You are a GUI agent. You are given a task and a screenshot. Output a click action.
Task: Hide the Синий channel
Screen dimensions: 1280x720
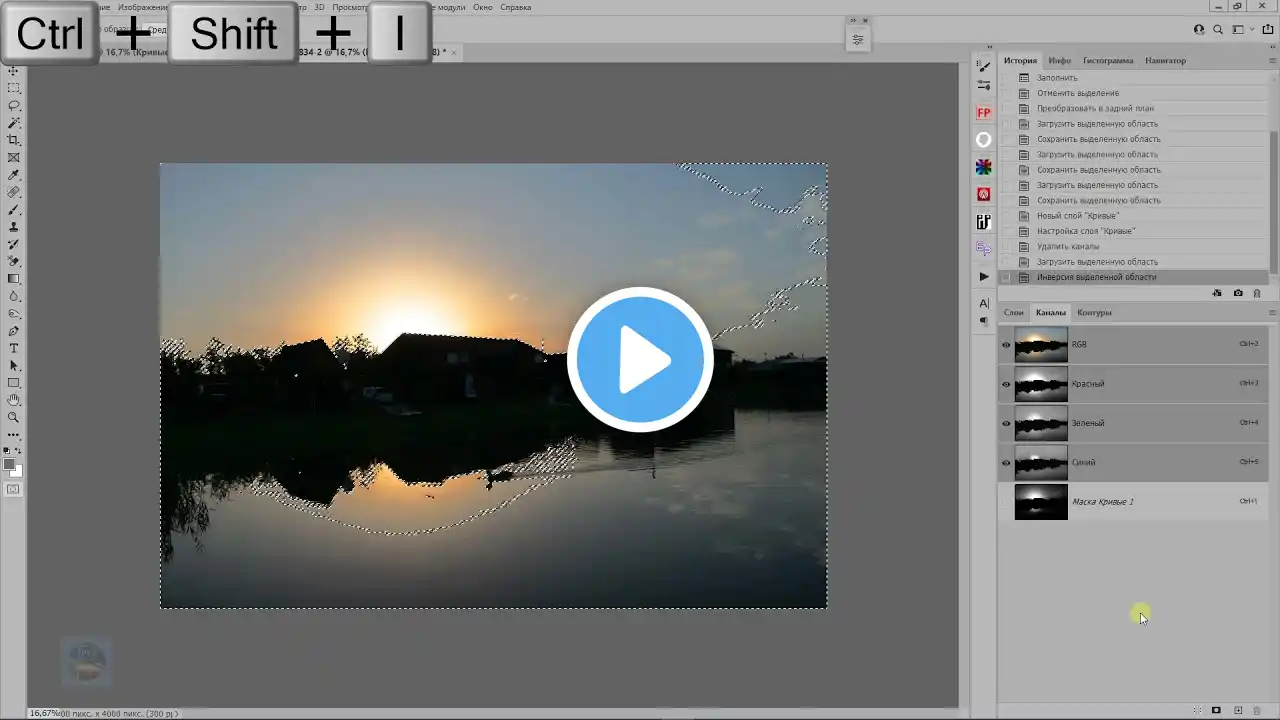point(1006,462)
